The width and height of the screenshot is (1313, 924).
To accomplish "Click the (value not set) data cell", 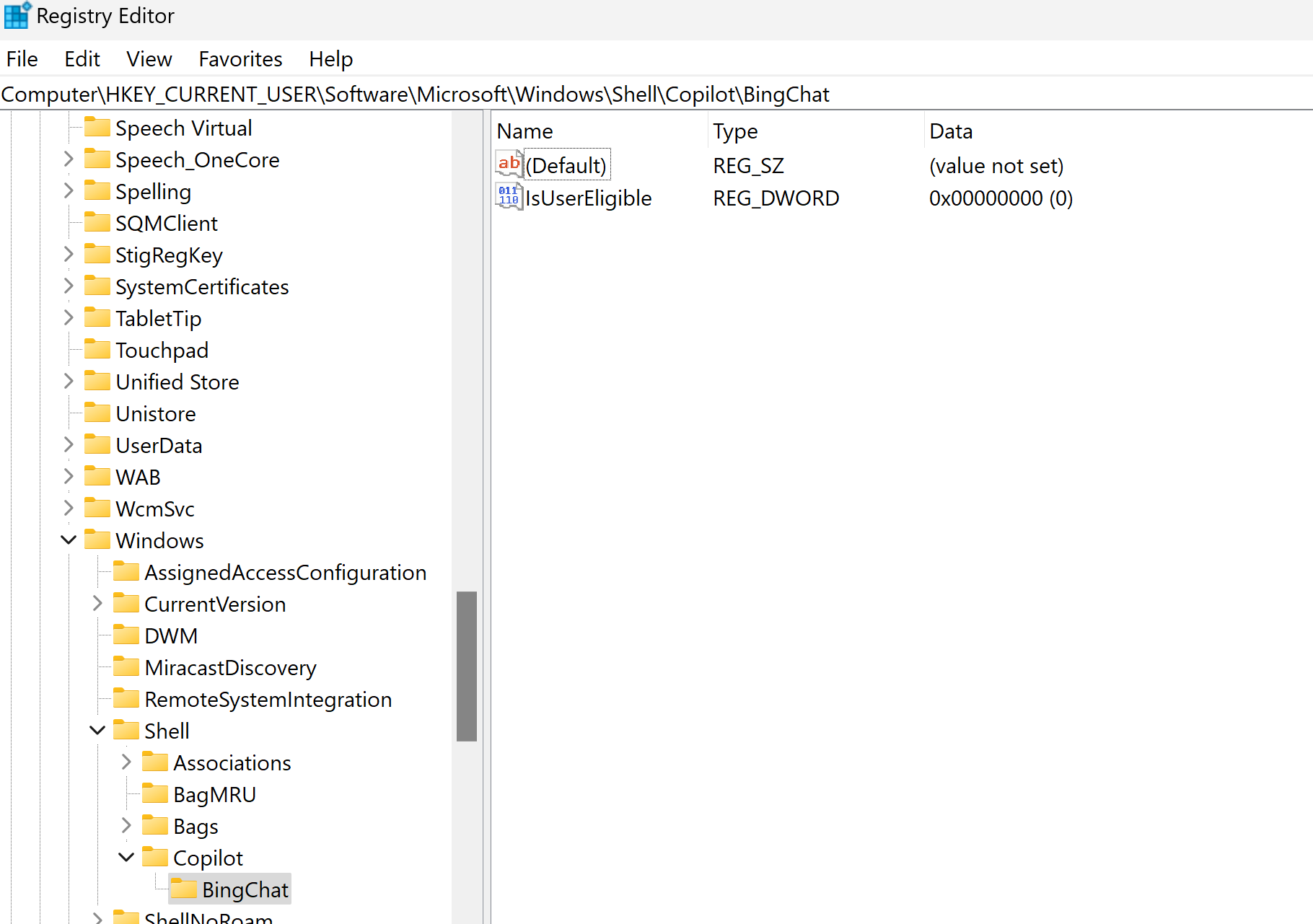I will tap(996, 166).
